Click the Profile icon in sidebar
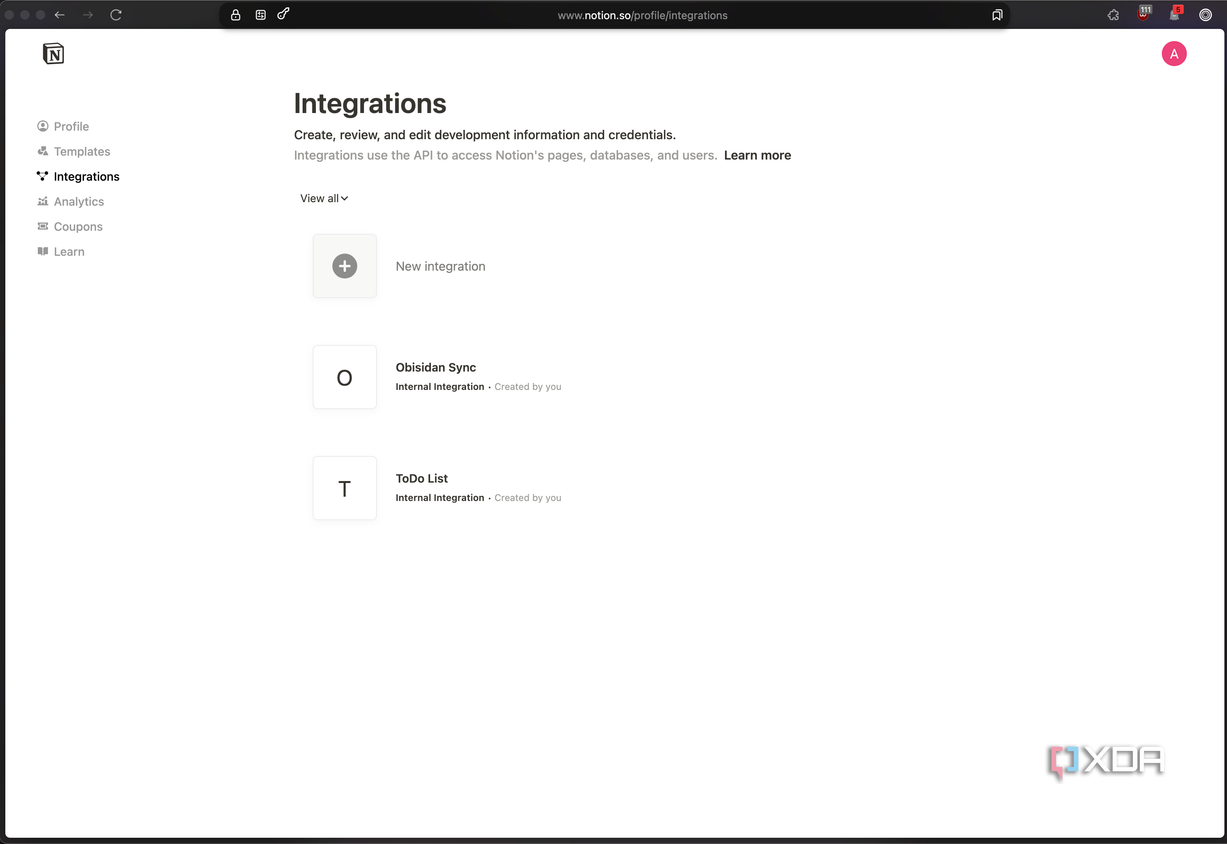The image size is (1227, 844). tap(43, 126)
